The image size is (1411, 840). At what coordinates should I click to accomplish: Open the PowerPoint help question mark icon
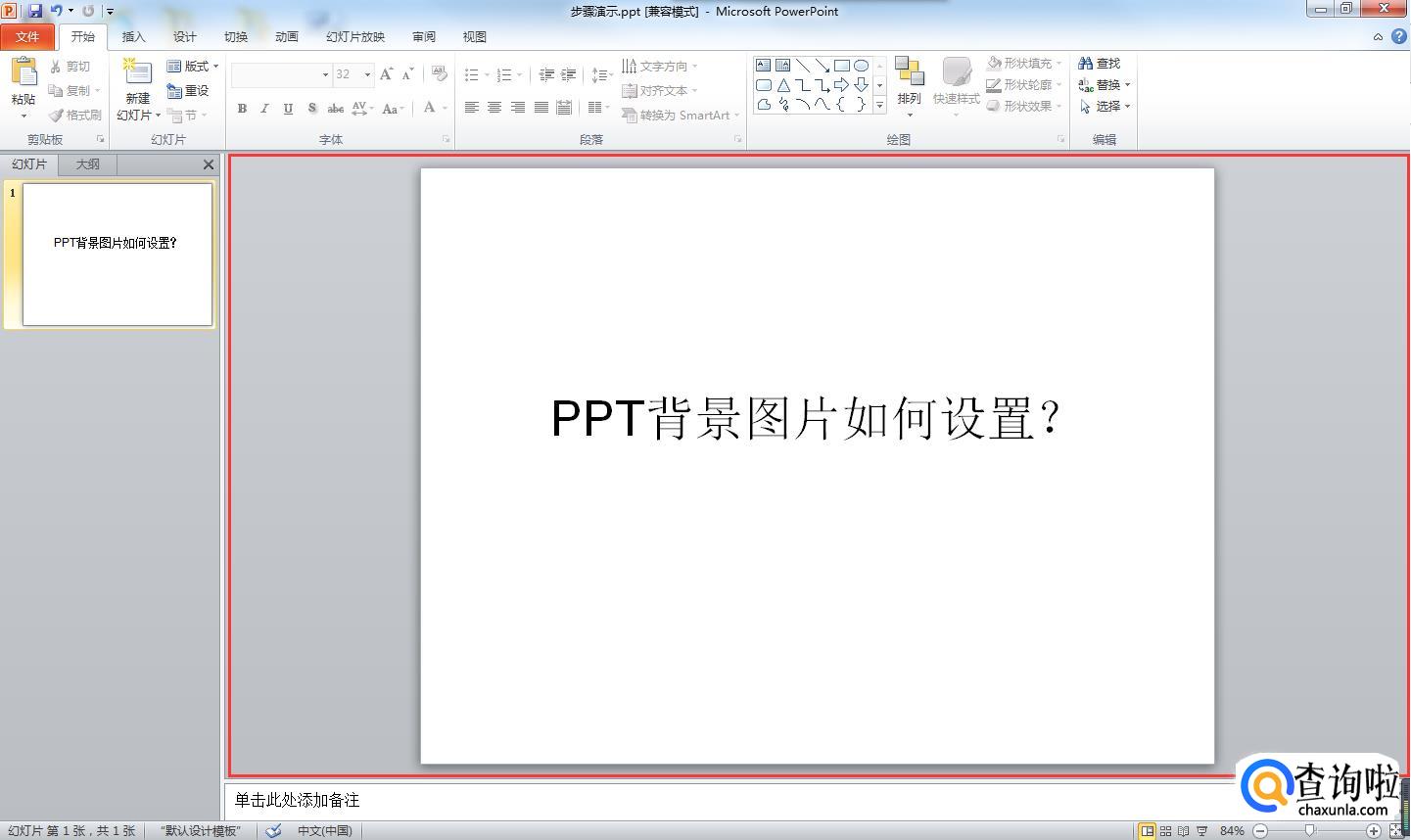coord(1398,36)
